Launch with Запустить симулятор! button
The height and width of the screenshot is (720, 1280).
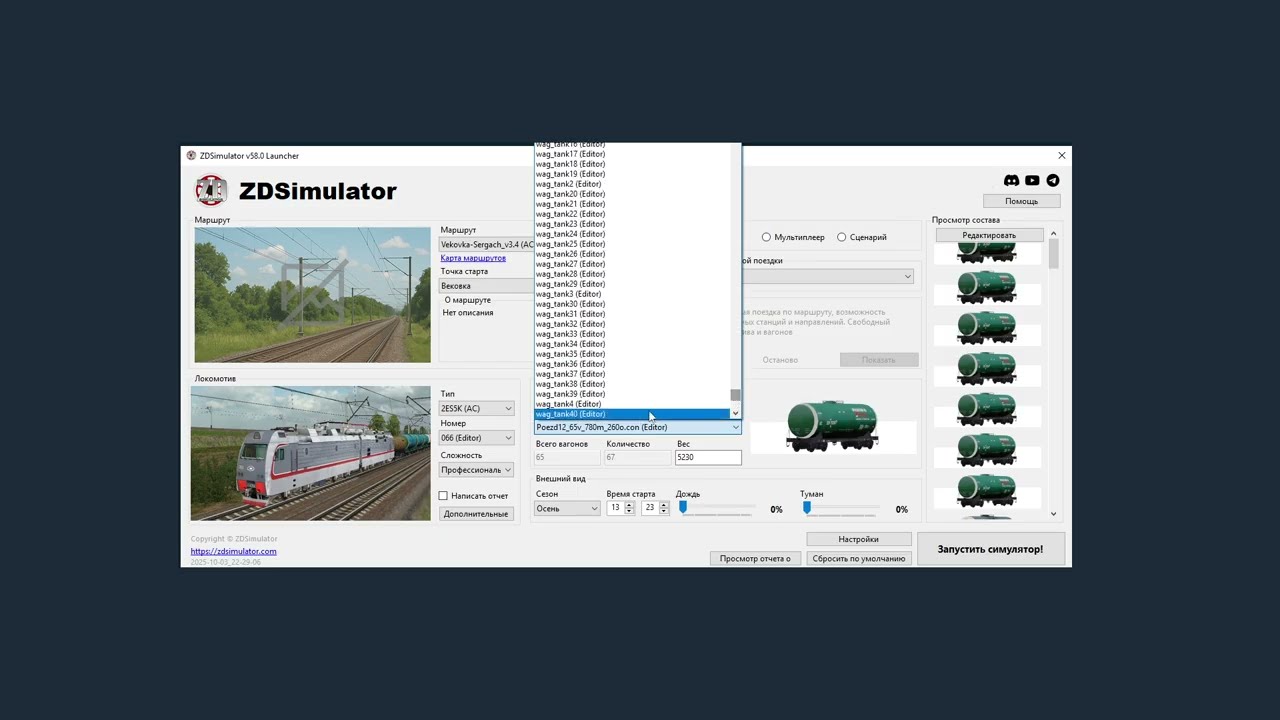coord(990,549)
